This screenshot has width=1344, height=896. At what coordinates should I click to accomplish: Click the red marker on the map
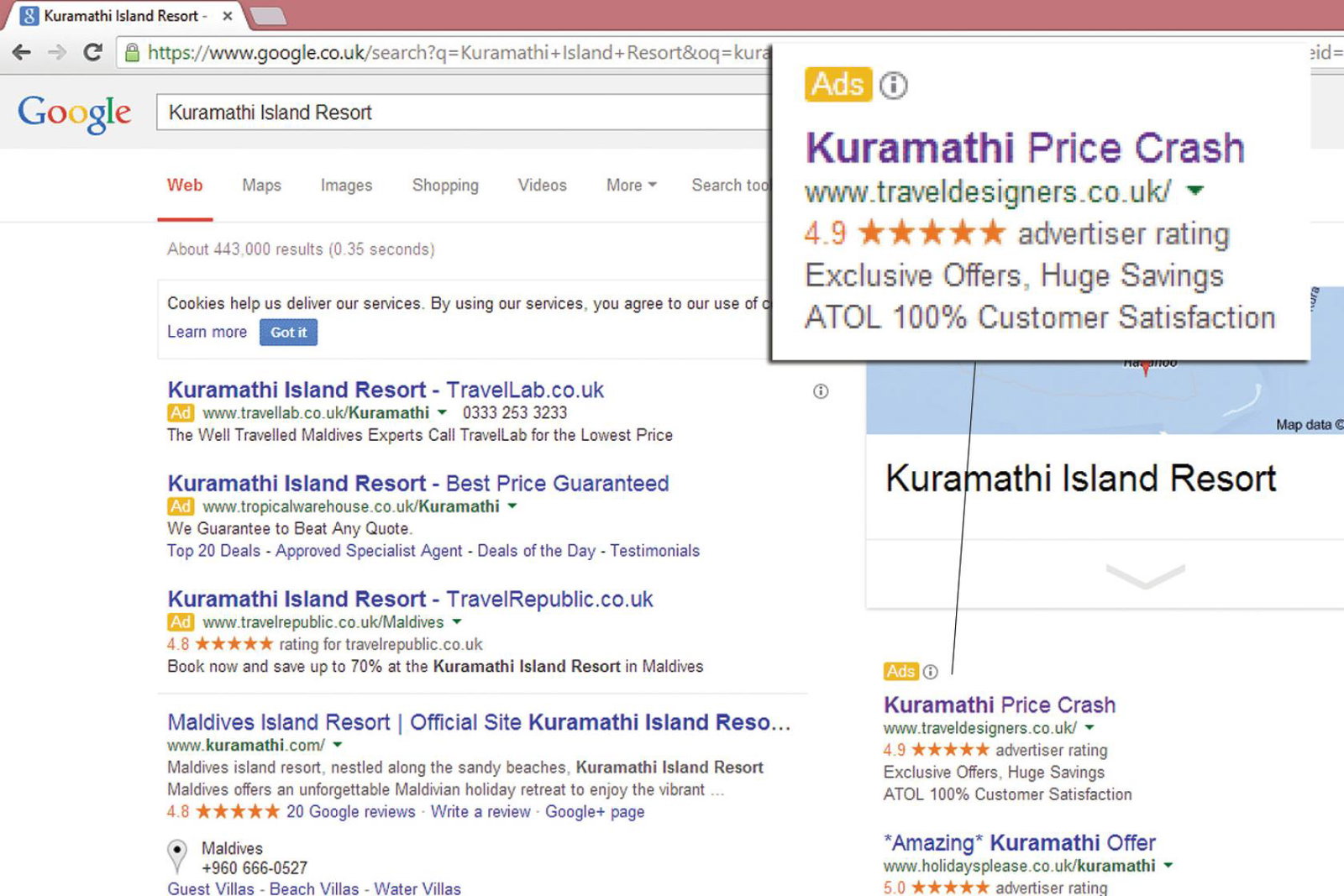tap(1146, 368)
